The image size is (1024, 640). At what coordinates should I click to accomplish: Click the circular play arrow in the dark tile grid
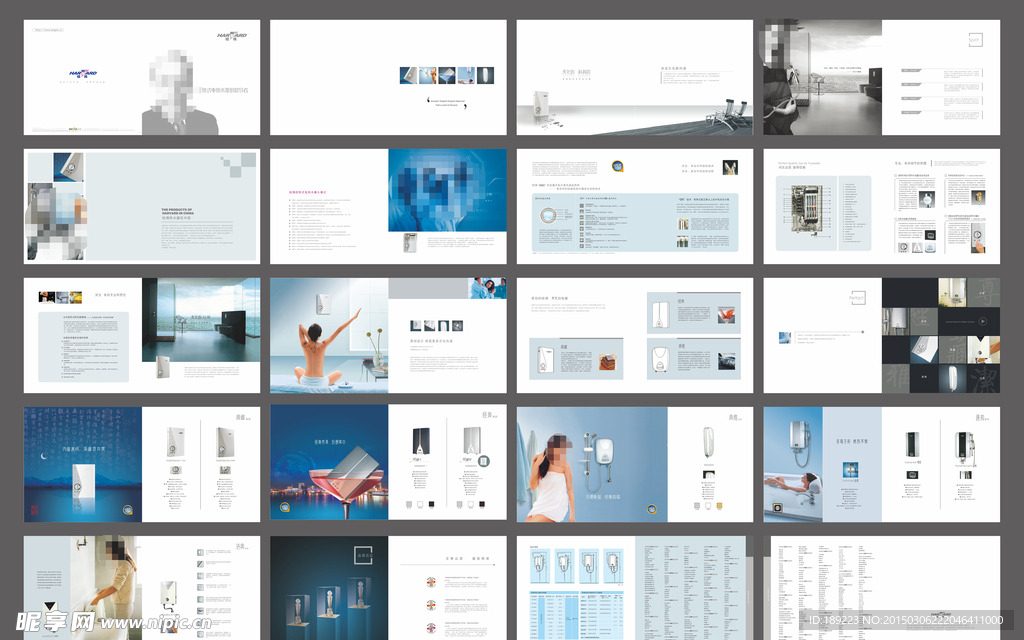click(984, 321)
